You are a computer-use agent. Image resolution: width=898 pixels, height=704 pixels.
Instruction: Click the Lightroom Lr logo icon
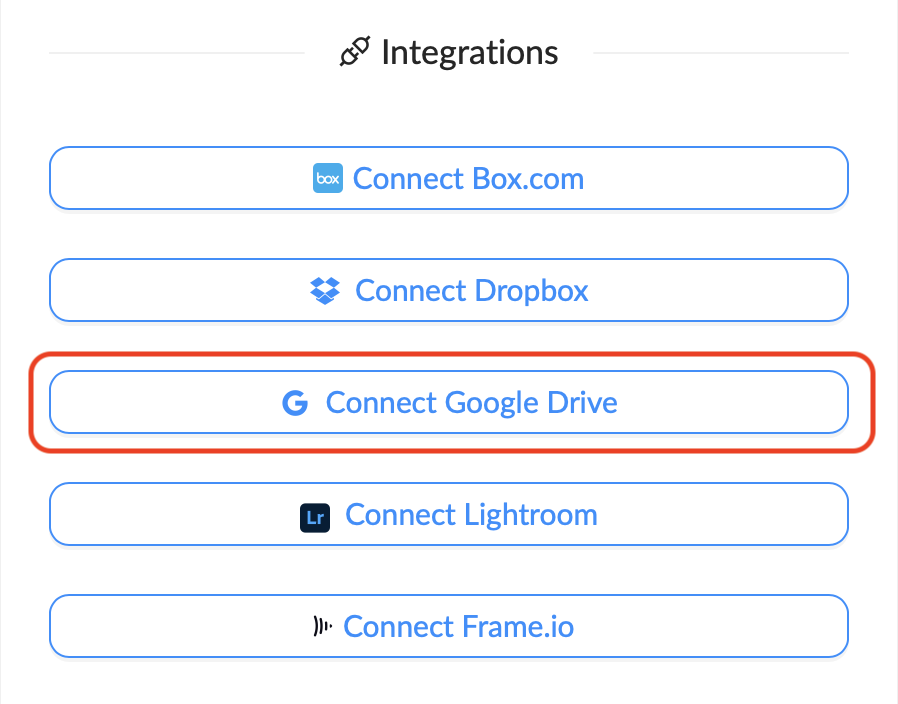[315, 517]
